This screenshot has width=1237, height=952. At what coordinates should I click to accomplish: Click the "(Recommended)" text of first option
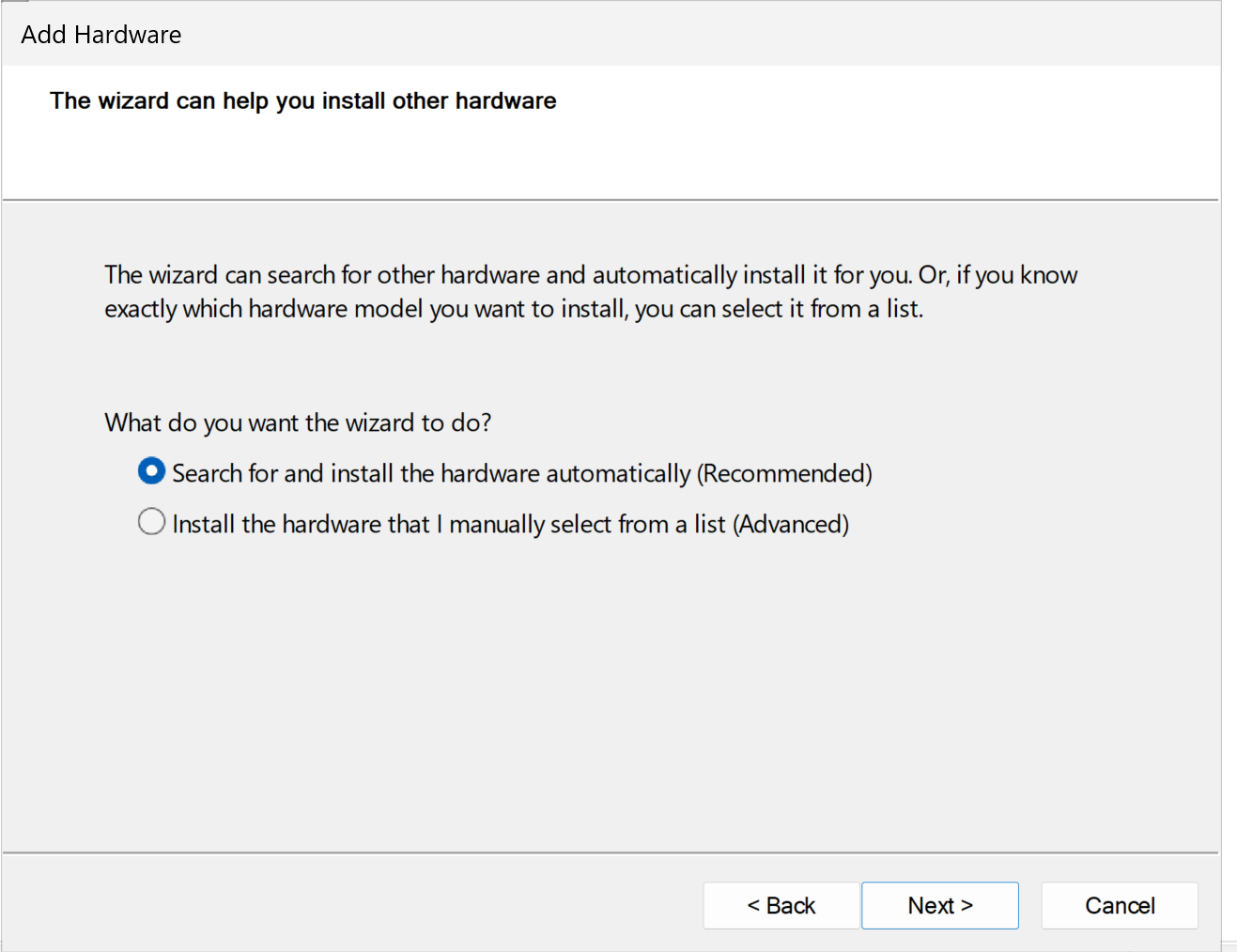[784, 473]
